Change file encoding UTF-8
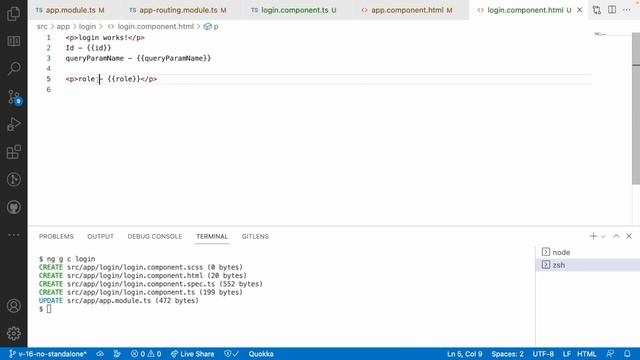 543,354
